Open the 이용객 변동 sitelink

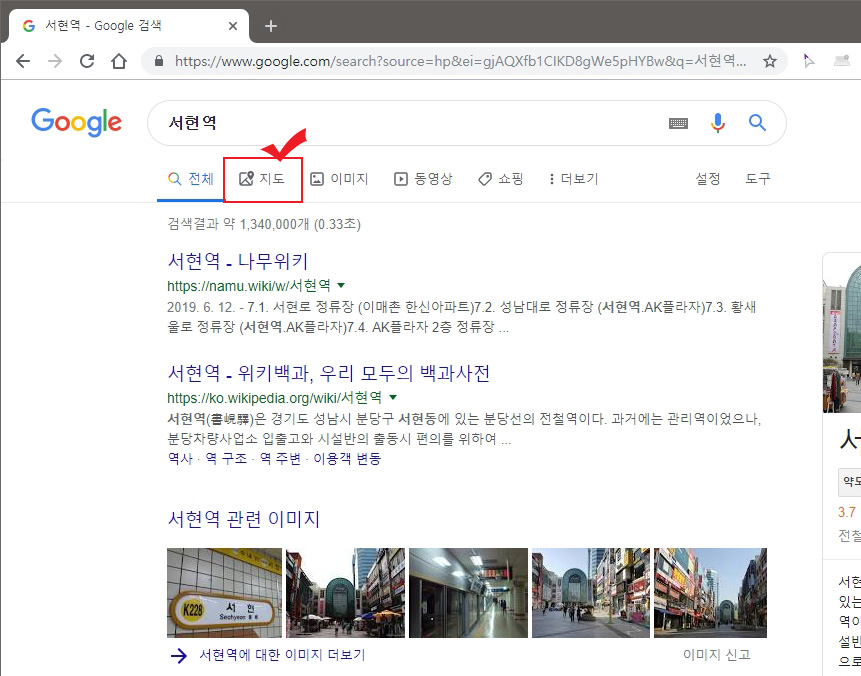347,459
